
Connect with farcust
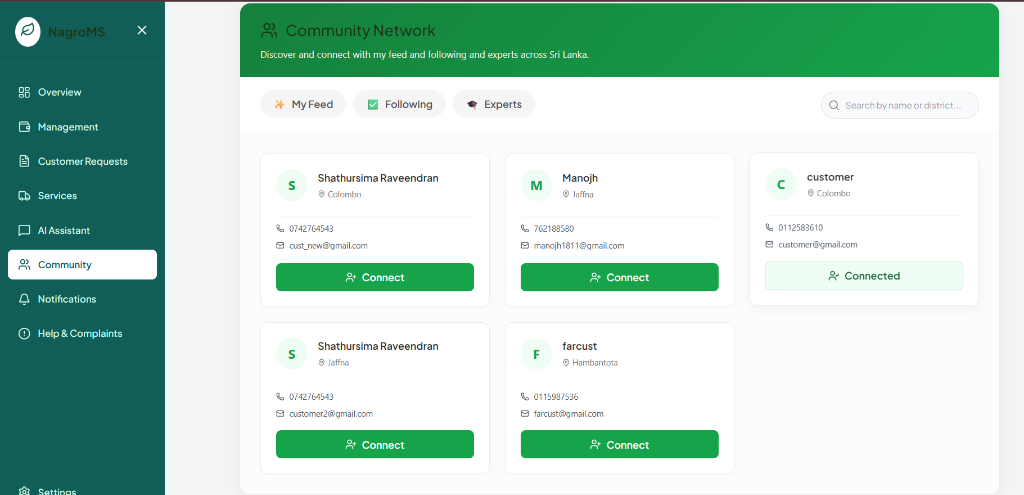(x=620, y=444)
